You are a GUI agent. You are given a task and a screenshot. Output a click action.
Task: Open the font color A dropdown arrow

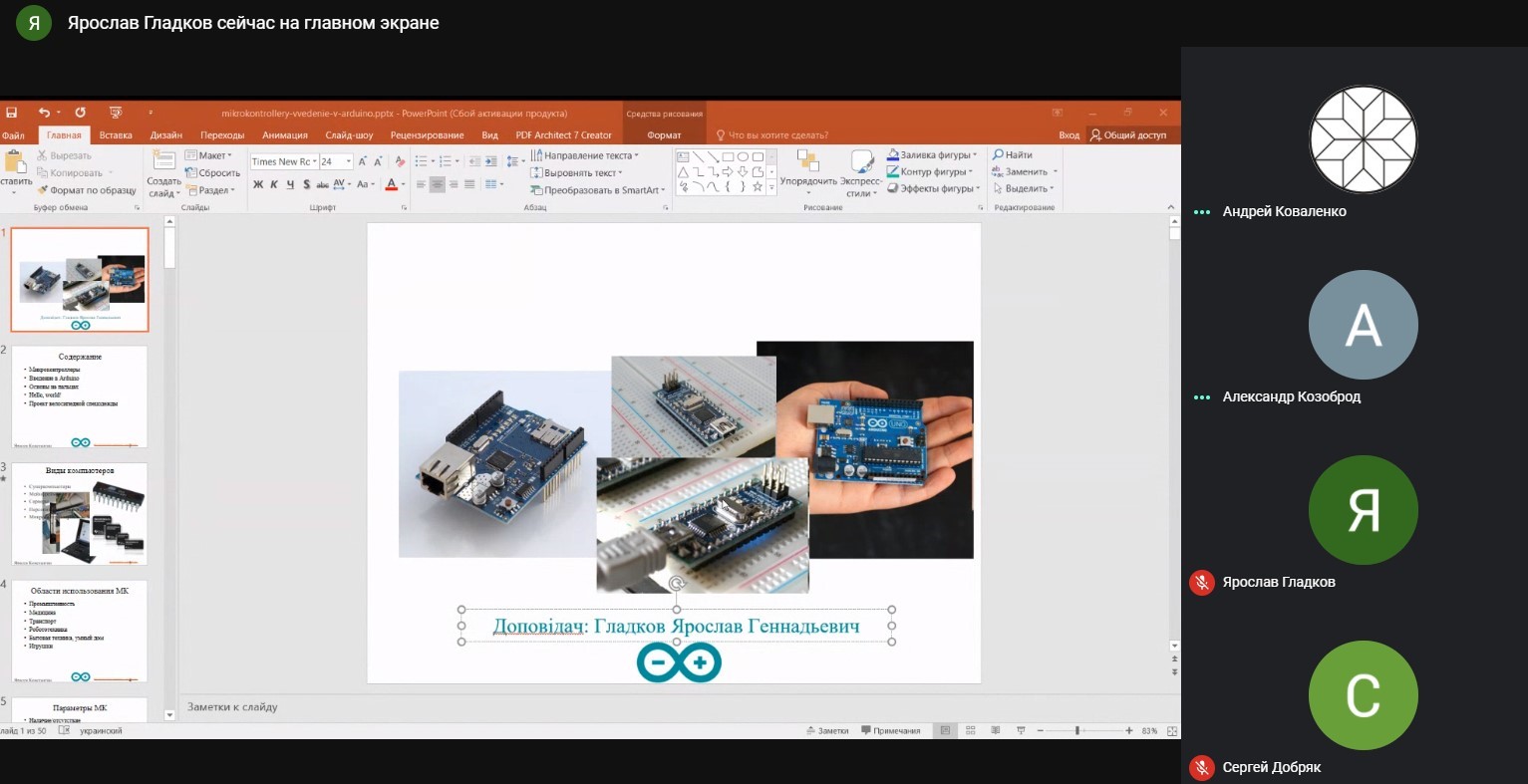[x=405, y=184]
